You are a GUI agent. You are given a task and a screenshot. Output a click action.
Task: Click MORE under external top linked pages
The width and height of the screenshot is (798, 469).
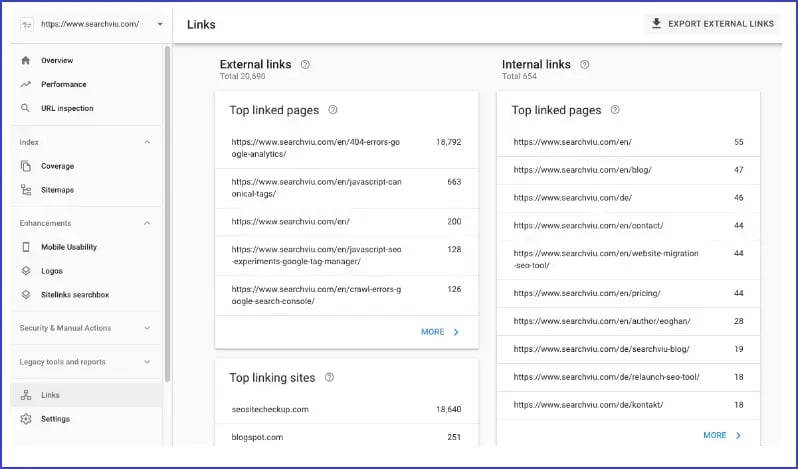tap(440, 332)
